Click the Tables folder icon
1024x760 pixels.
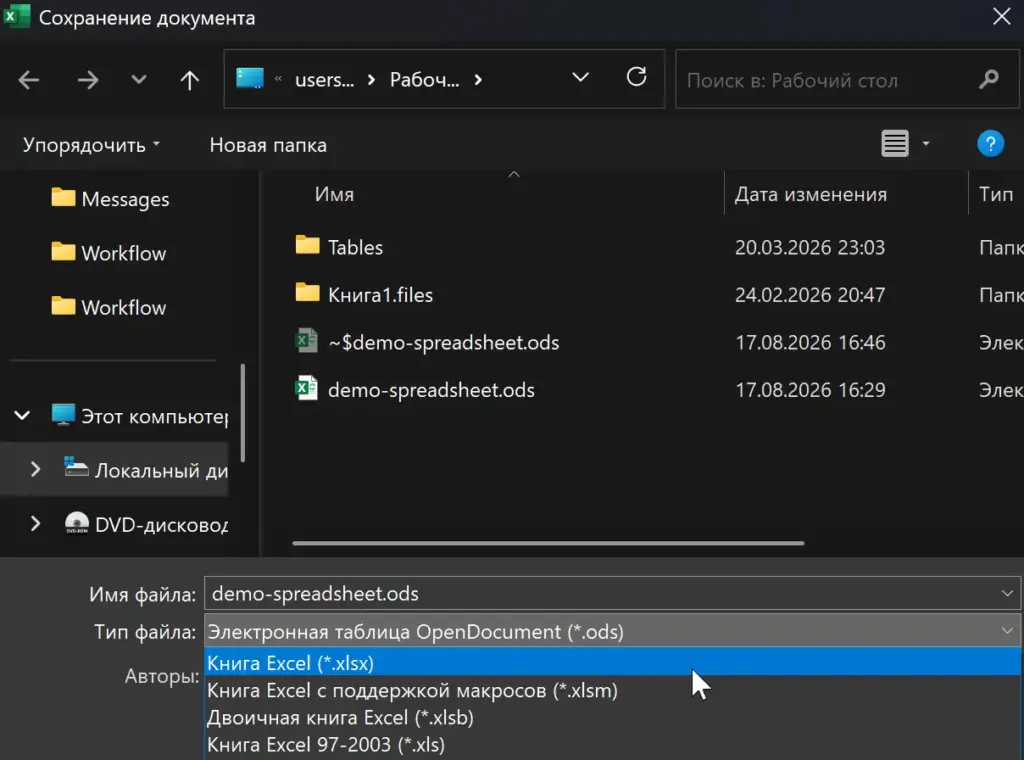[308, 245]
